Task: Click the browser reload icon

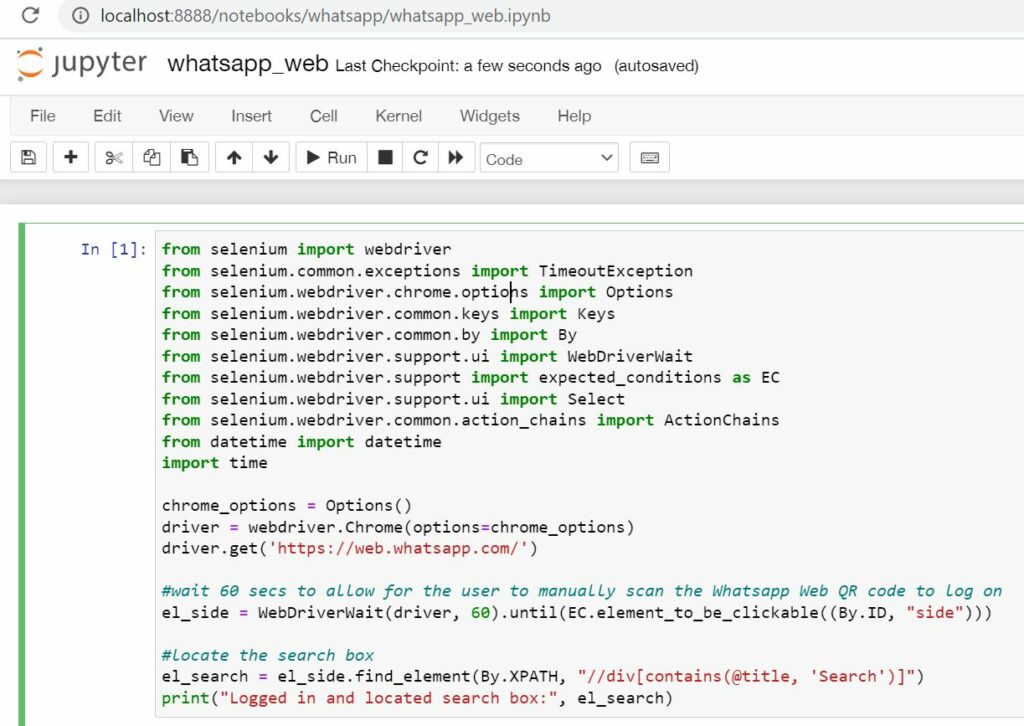Action: (x=30, y=15)
